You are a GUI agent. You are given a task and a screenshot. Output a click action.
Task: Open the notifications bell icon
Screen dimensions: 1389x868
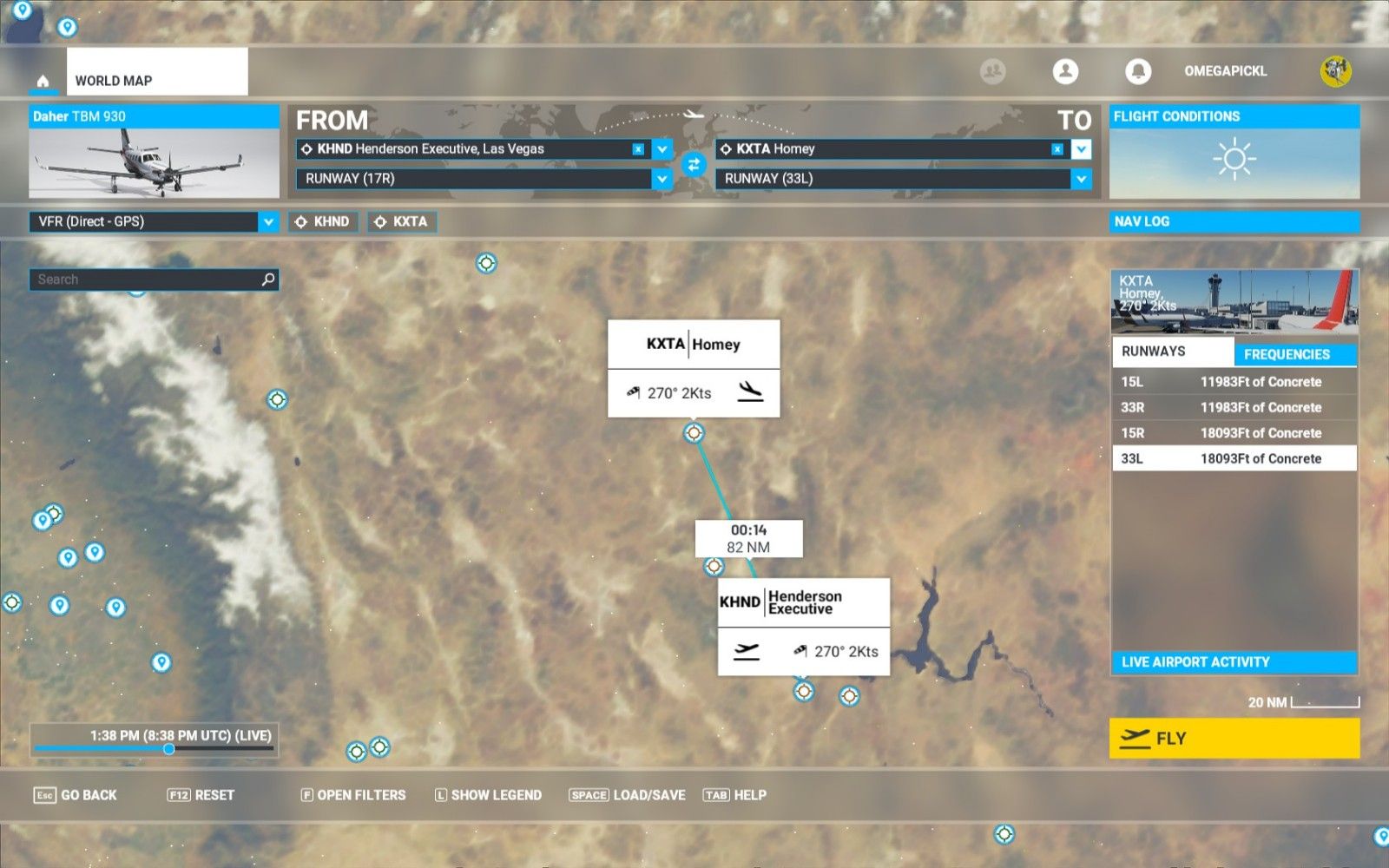[x=1137, y=71]
